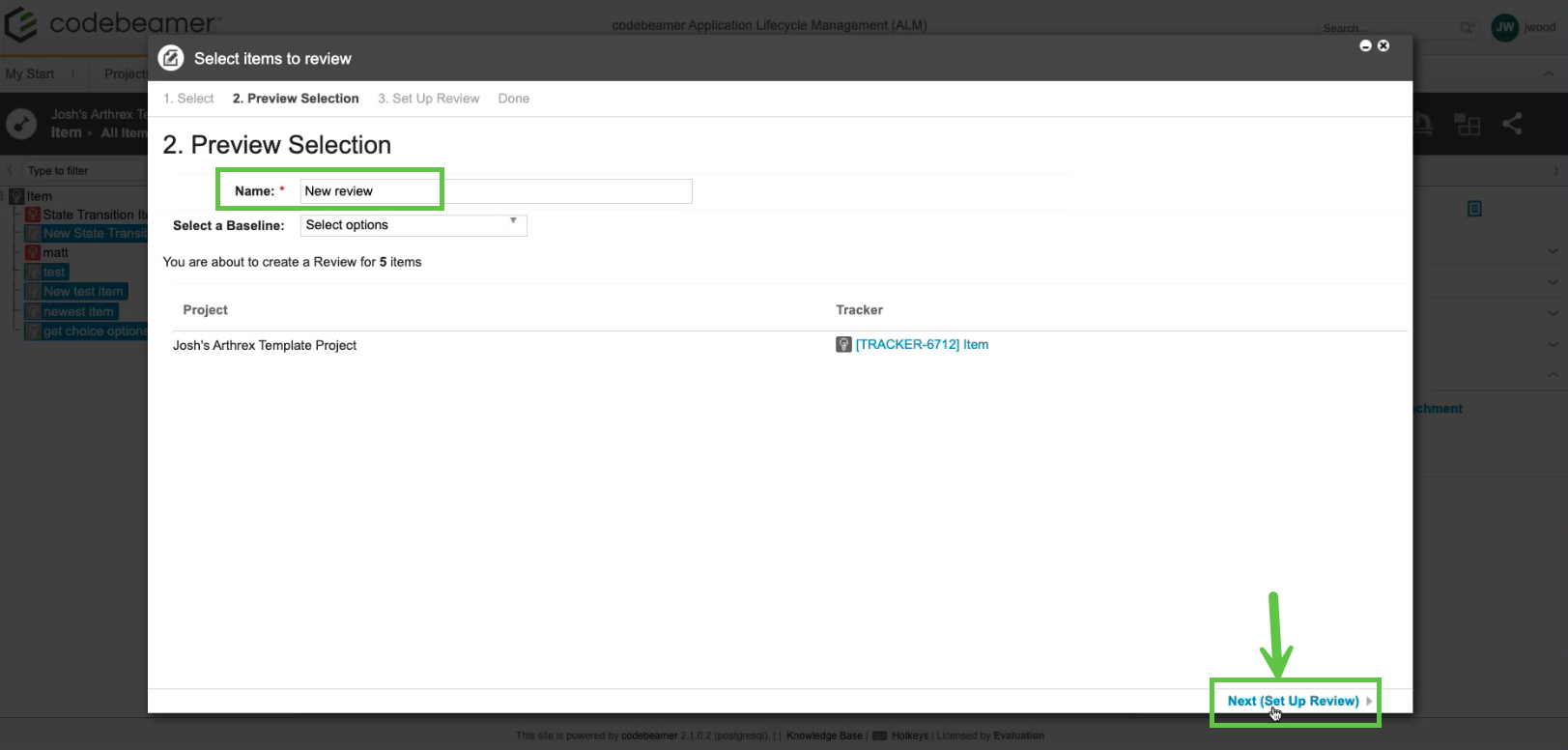Collapse the top navigation bar chevron
This screenshot has height=750, width=1568.
pyautogui.click(x=1549, y=73)
